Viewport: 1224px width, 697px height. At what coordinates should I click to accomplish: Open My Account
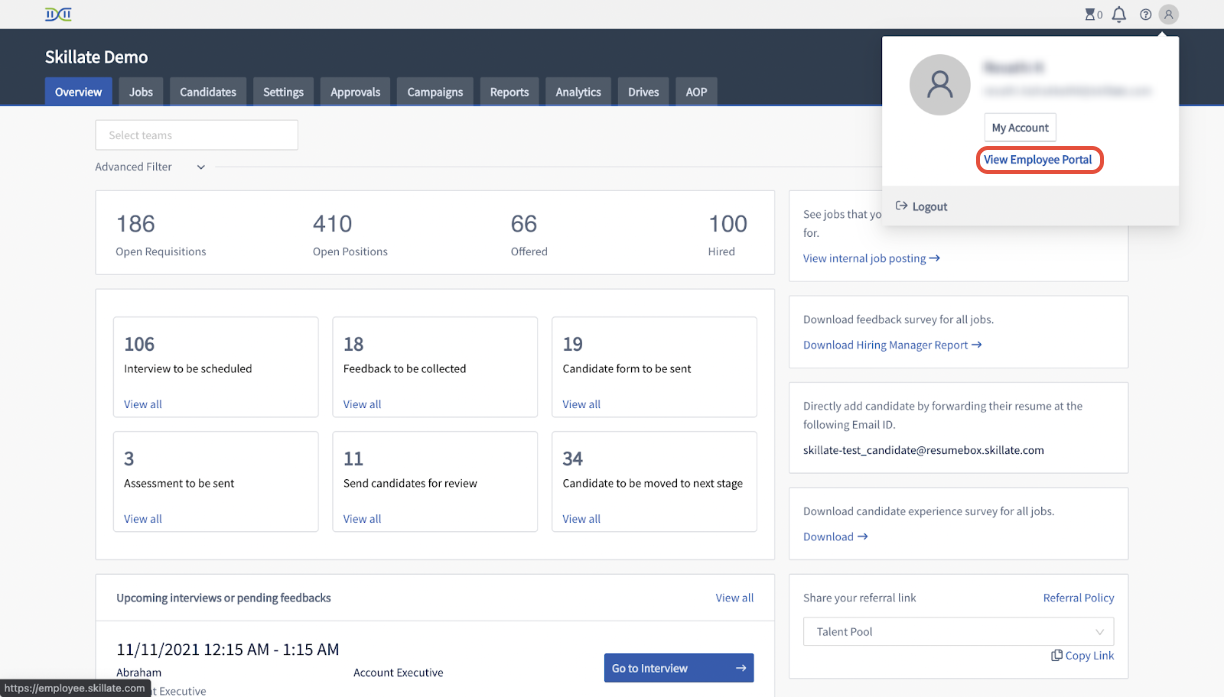(1020, 128)
